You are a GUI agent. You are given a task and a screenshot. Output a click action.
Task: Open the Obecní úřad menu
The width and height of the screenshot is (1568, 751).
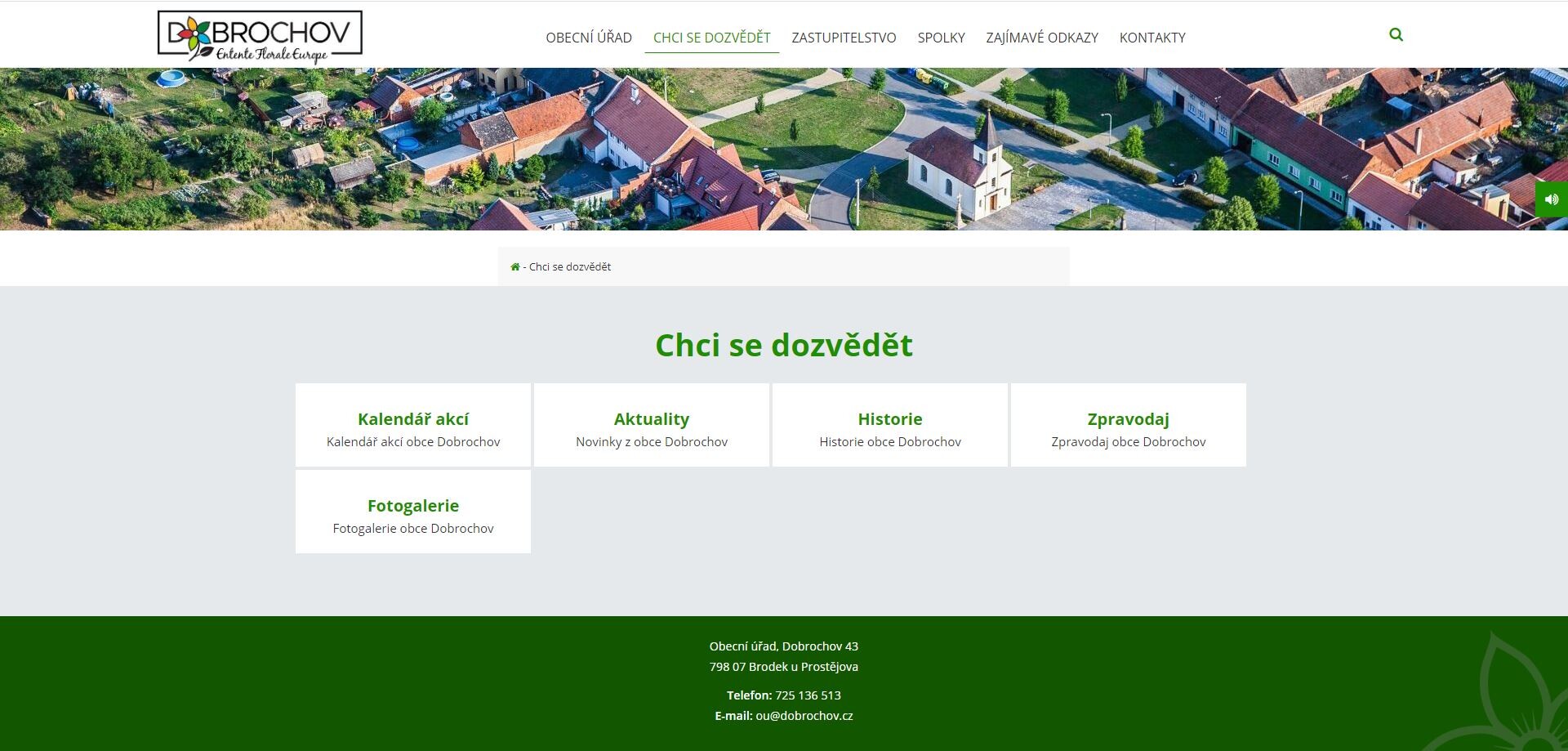coord(588,38)
